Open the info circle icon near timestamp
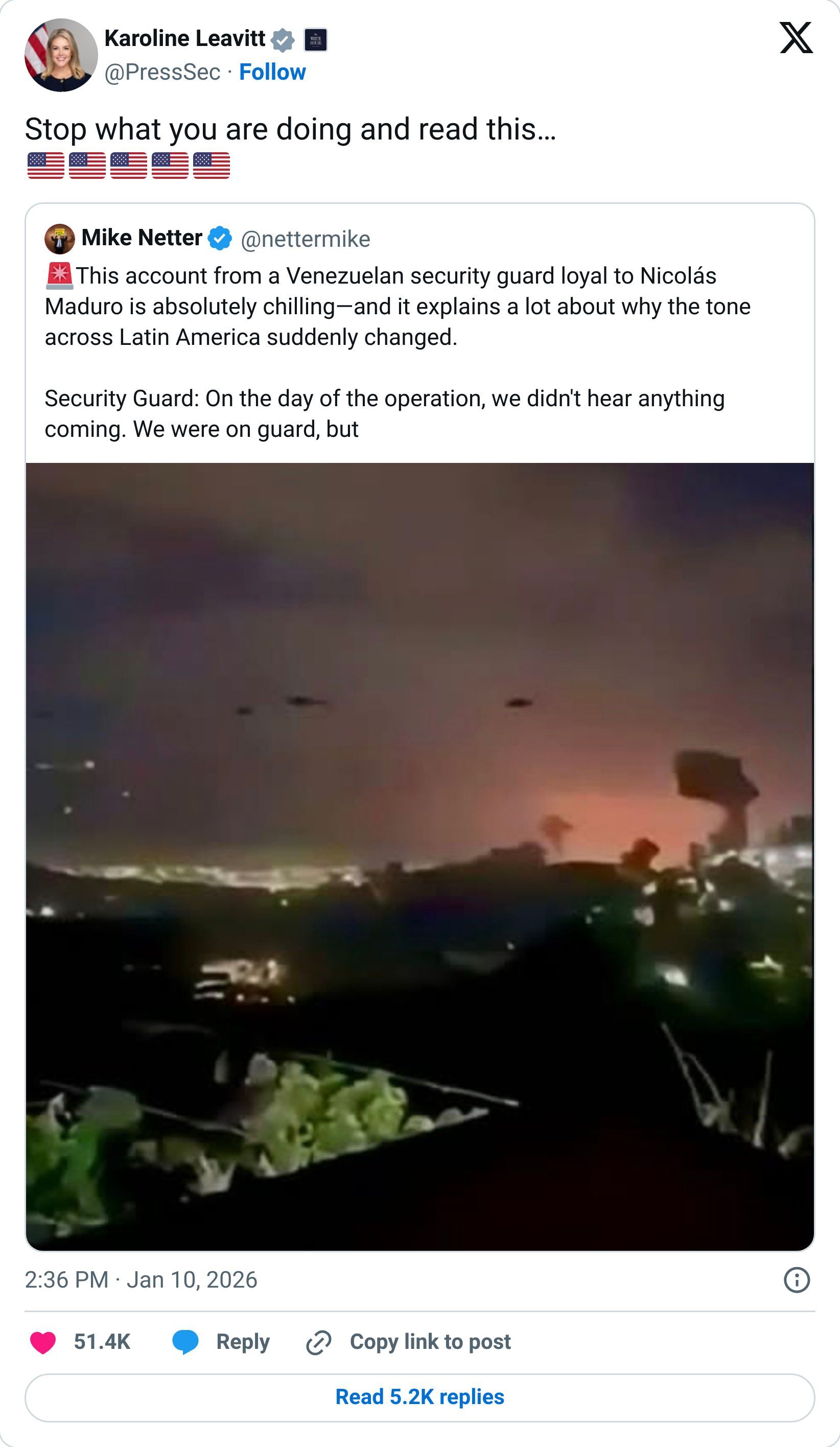The width and height of the screenshot is (840, 1447). 797,1280
